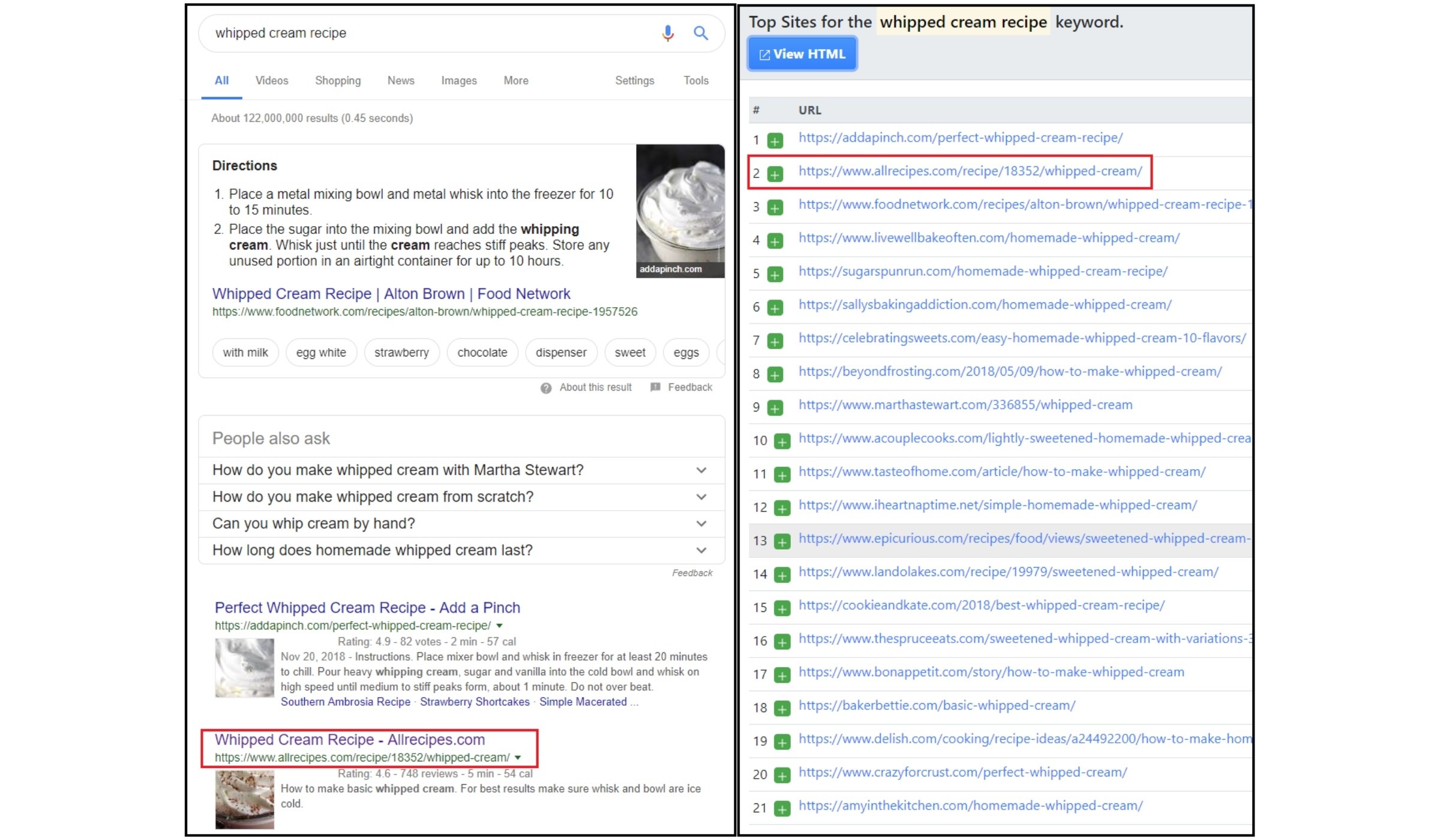
Task: Open the search Tools menu
Action: pos(696,80)
